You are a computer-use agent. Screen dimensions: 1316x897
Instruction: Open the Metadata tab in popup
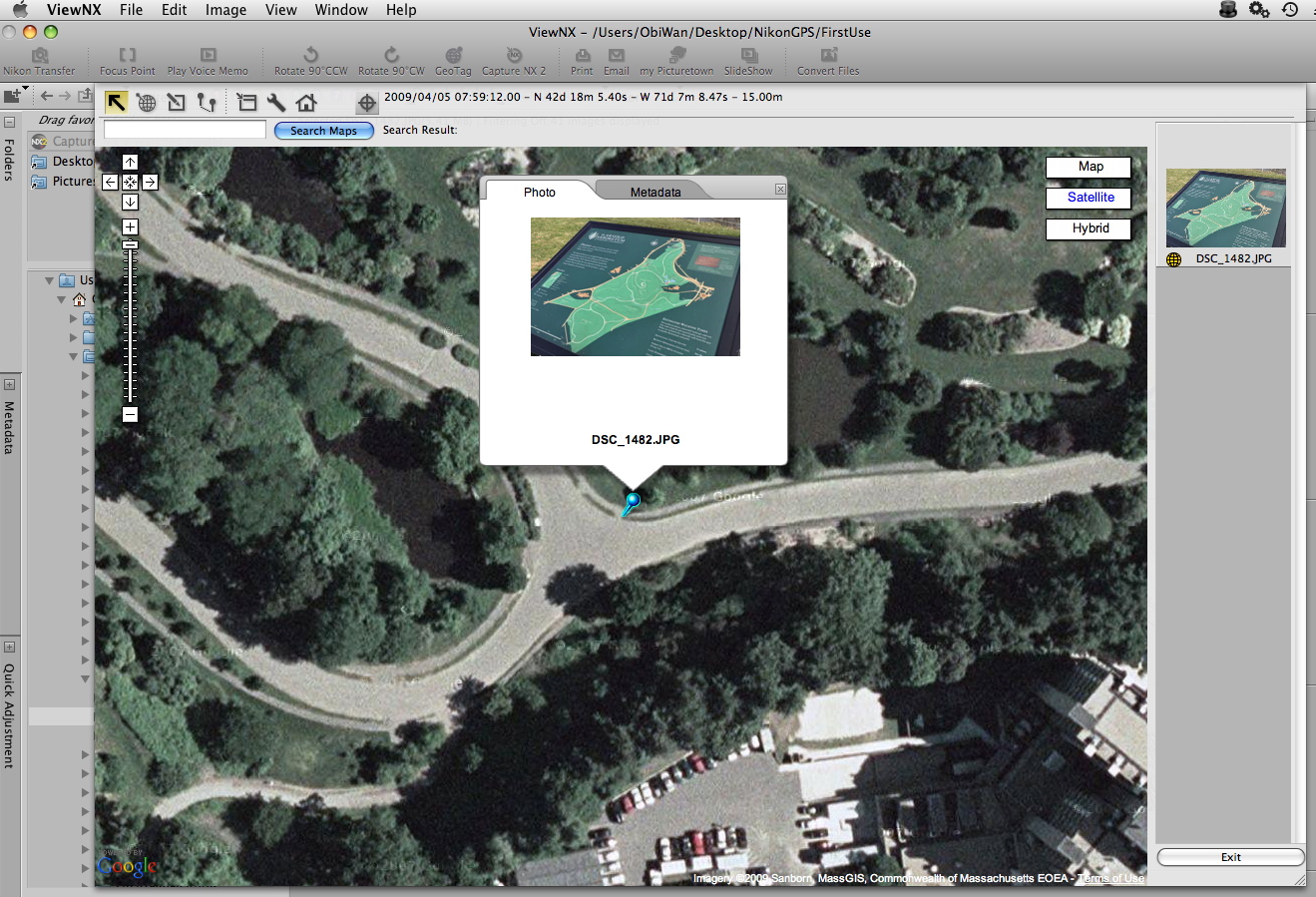[656, 192]
